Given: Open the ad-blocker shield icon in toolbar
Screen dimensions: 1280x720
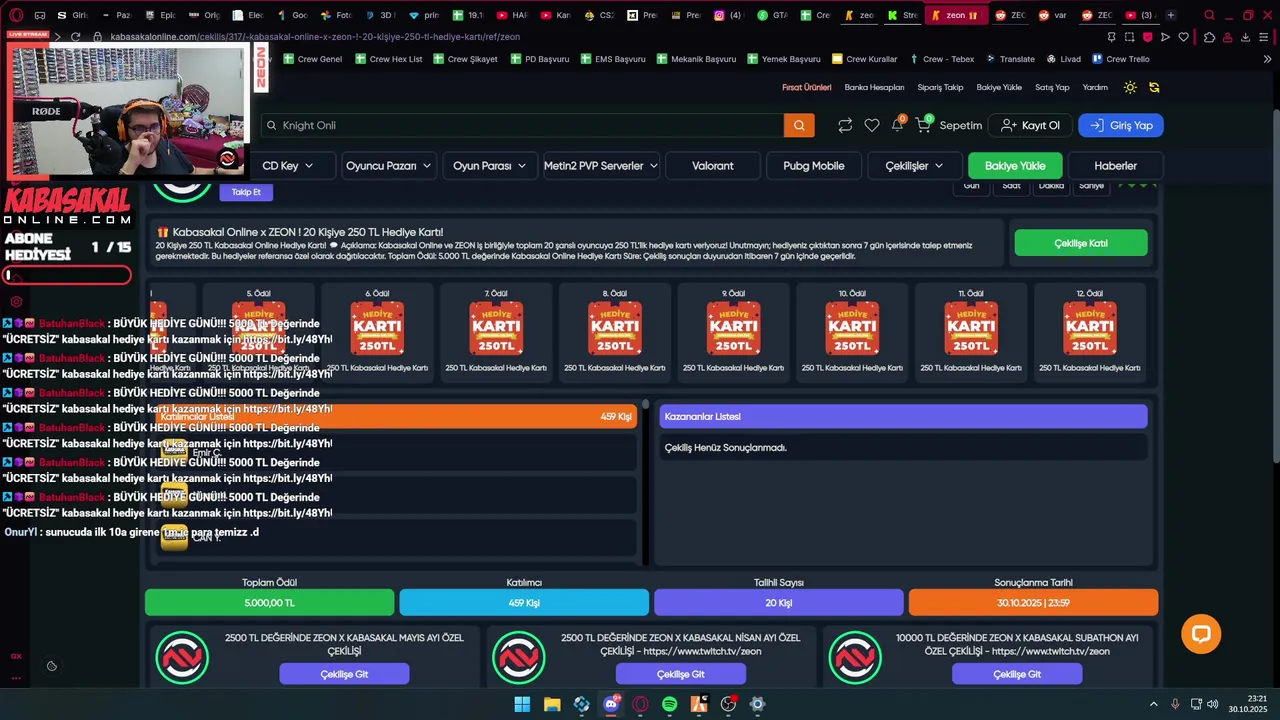Looking at the screenshot, I should click(x=1147, y=37).
